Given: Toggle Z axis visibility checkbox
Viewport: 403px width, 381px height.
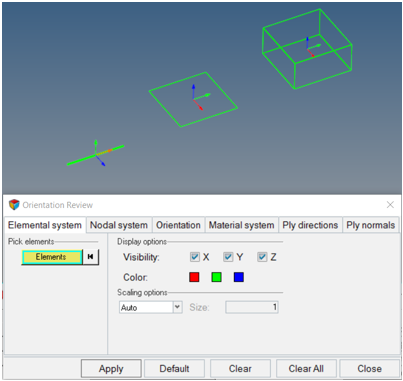Looking at the screenshot, I should point(262,257).
